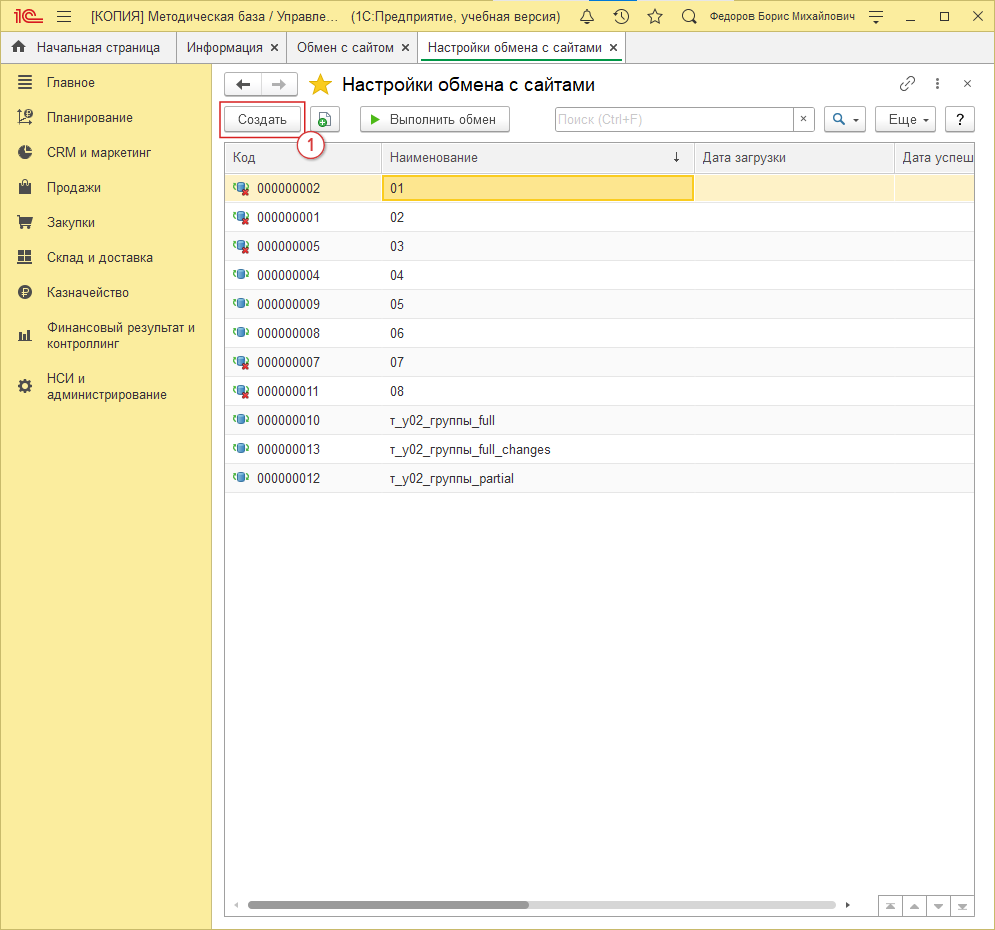Click the favorites star in title bar

655,17
